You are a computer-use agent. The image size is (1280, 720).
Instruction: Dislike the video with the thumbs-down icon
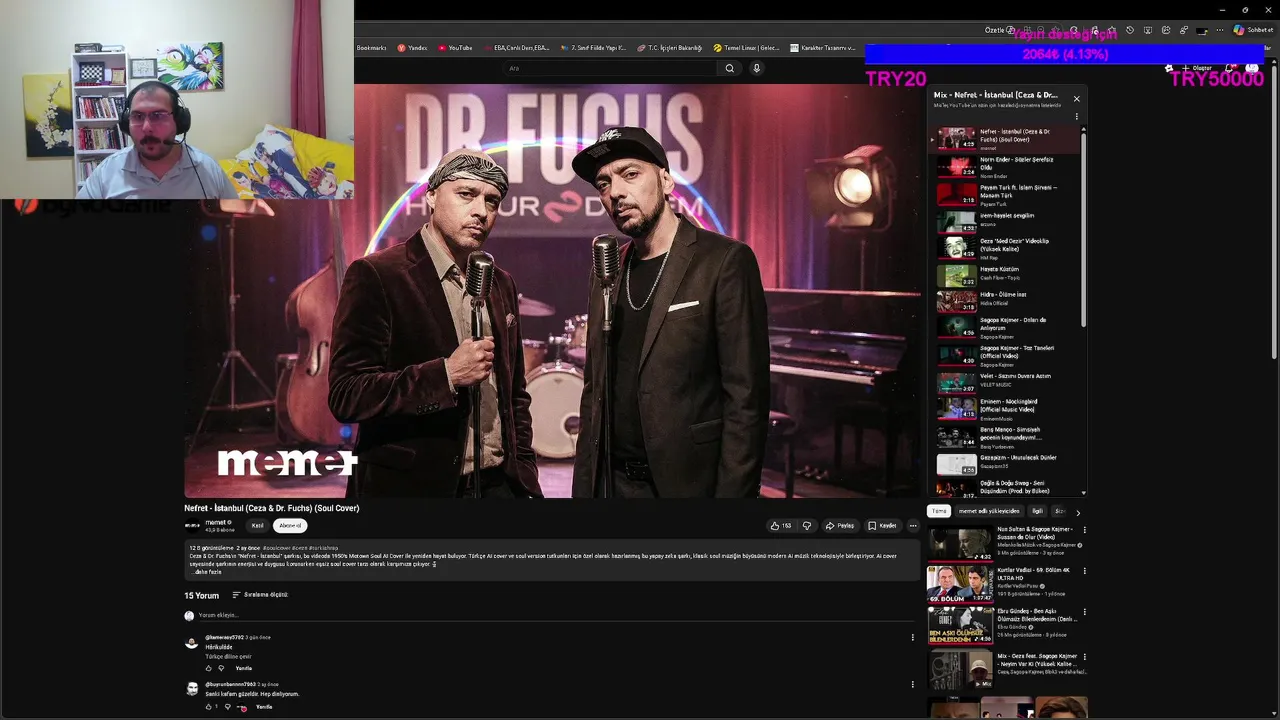point(807,525)
